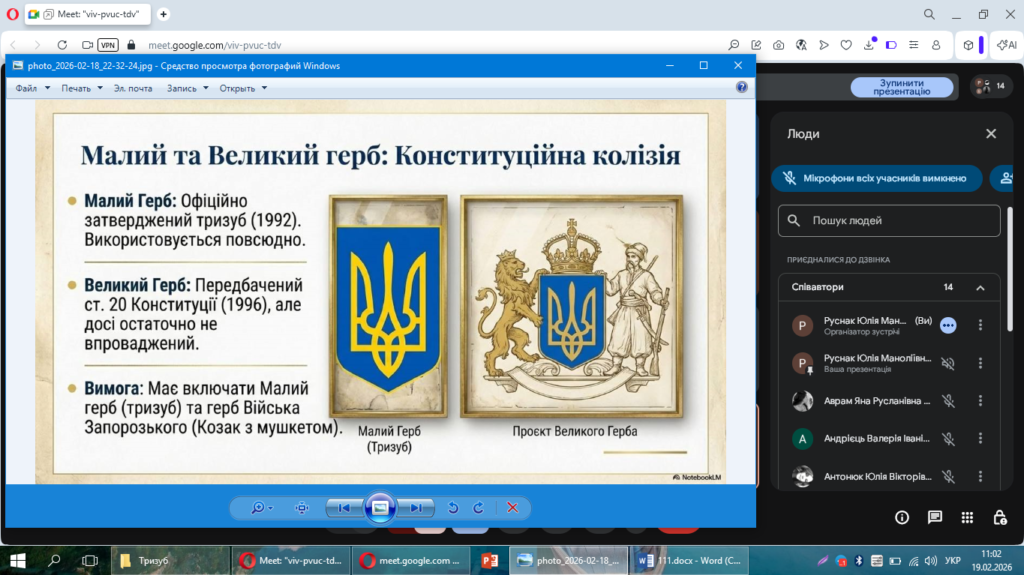The image size is (1024, 575).
Task: Open host controls lock icon
Action: [999, 517]
